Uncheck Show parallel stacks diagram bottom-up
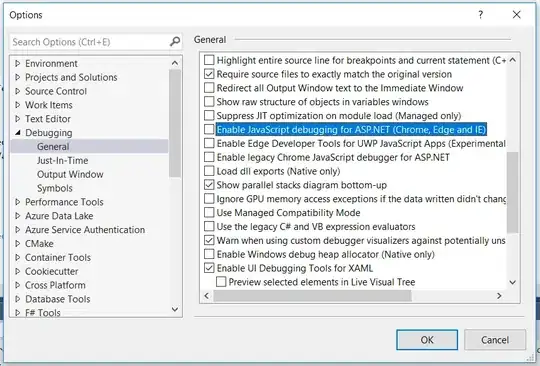This screenshot has width=540, height=366. click(209, 185)
